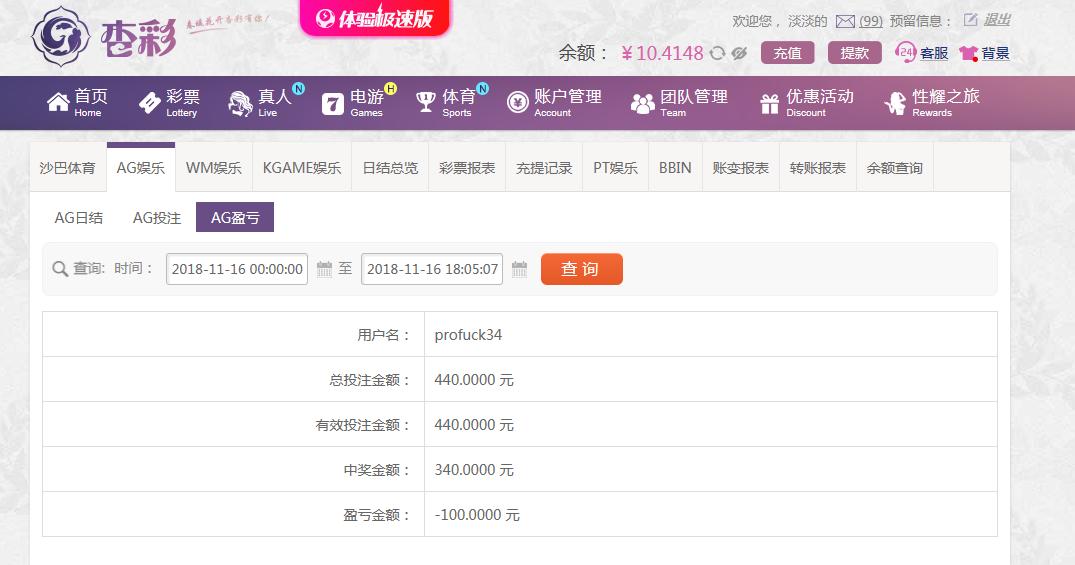This screenshot has height=565, width=1075.
Task: Open the 日结总览 tab
Action: pyautogui.click(x=390, y=168)
